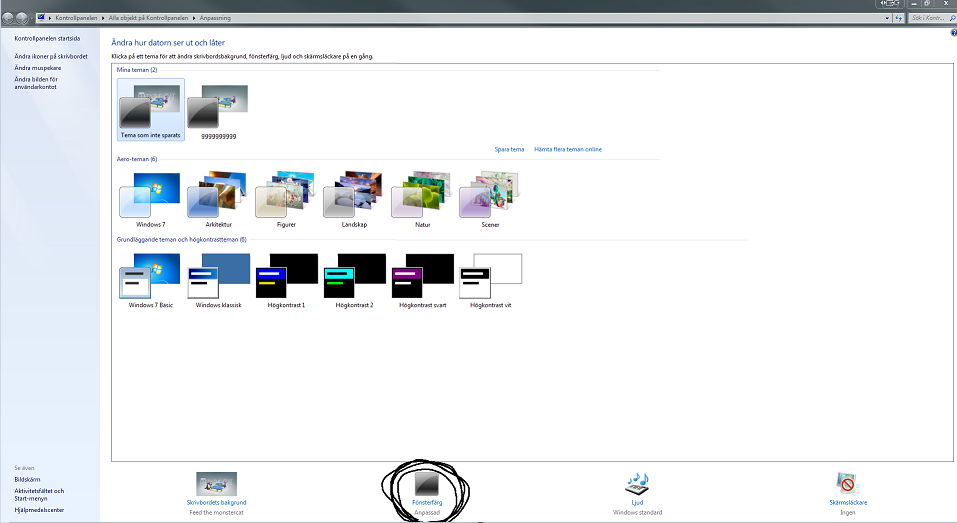Open Ändra ikoner på skrivbordet
Image resolution: width=957 pixels, height=523 pixels.
coord(51,56)
